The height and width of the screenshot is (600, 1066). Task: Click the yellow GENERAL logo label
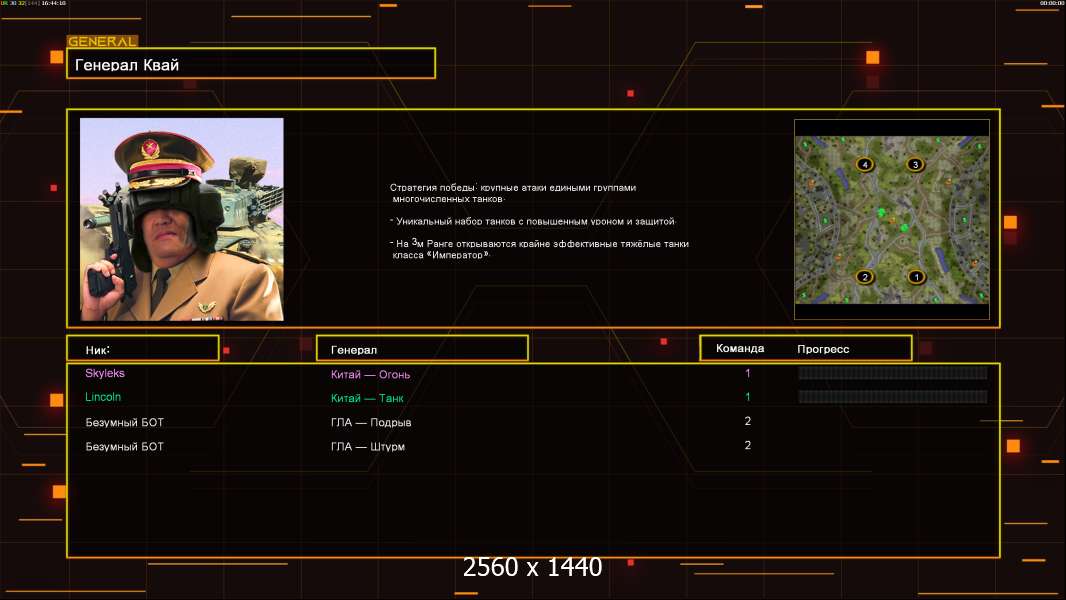(102, 42)
